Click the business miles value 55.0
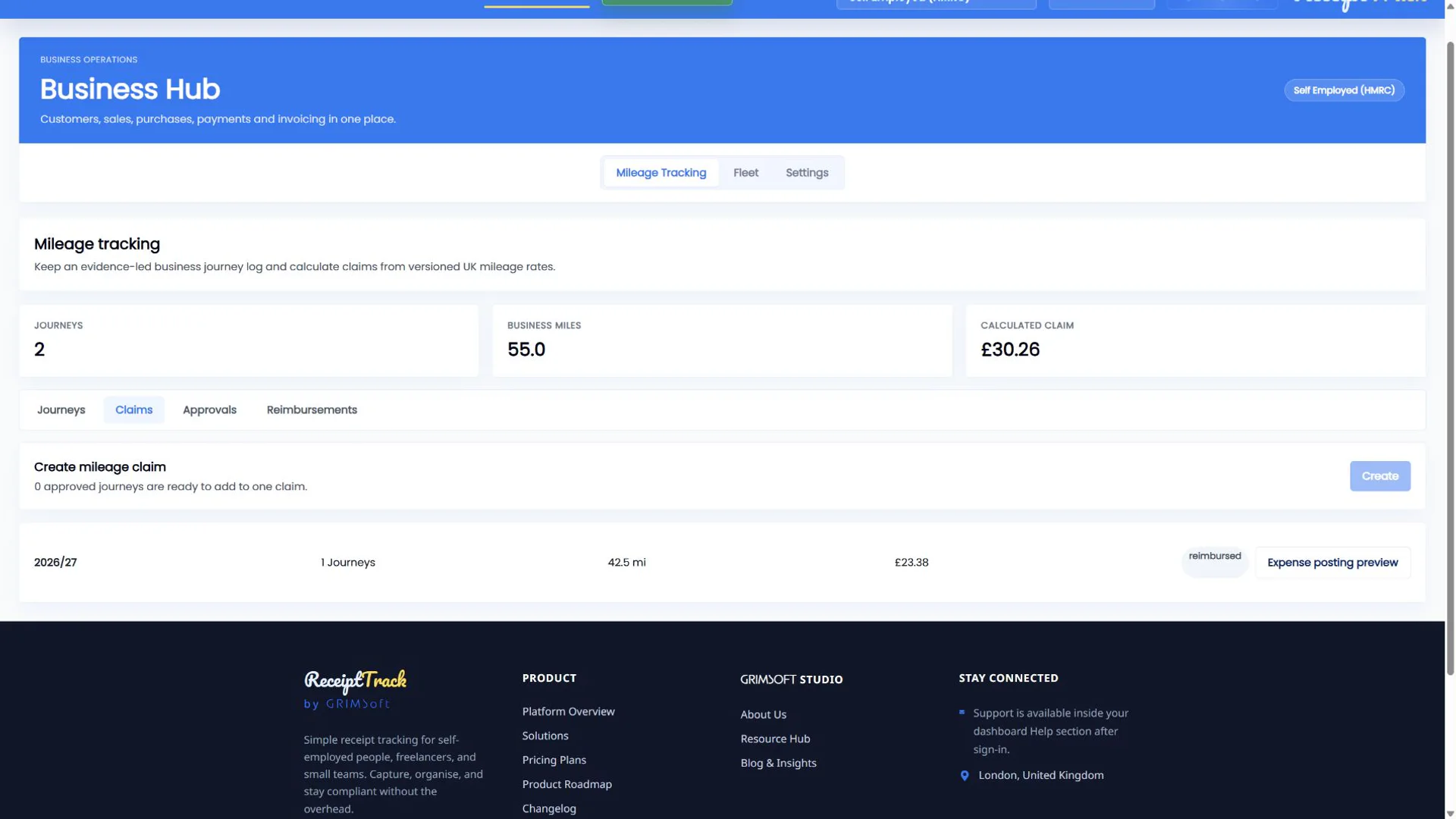 pyautogui.click(x=526, y=350)
